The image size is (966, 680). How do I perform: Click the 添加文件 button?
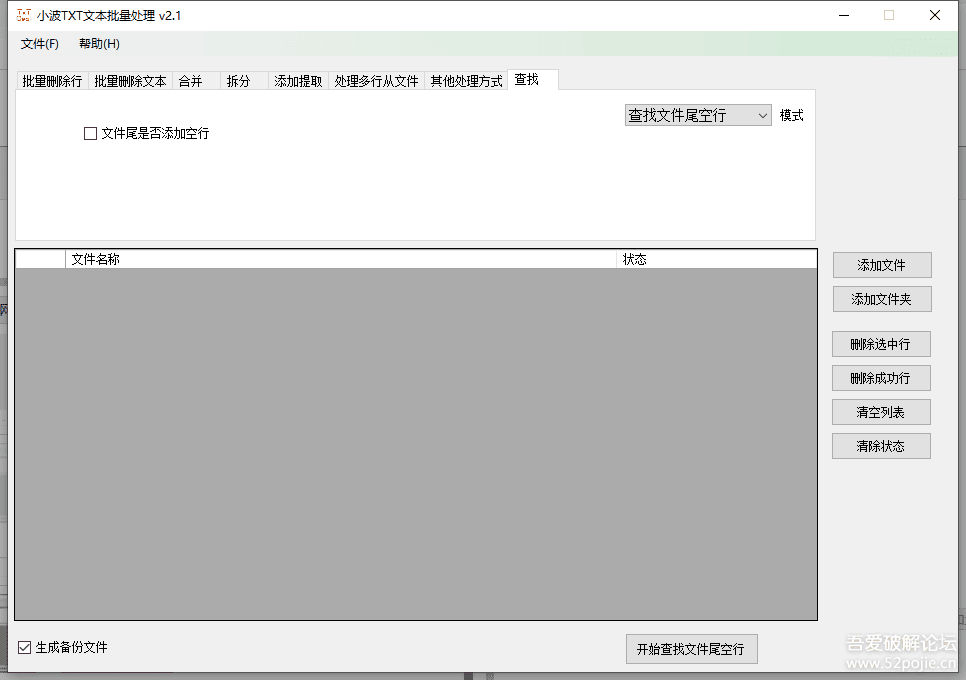point(881,264)
